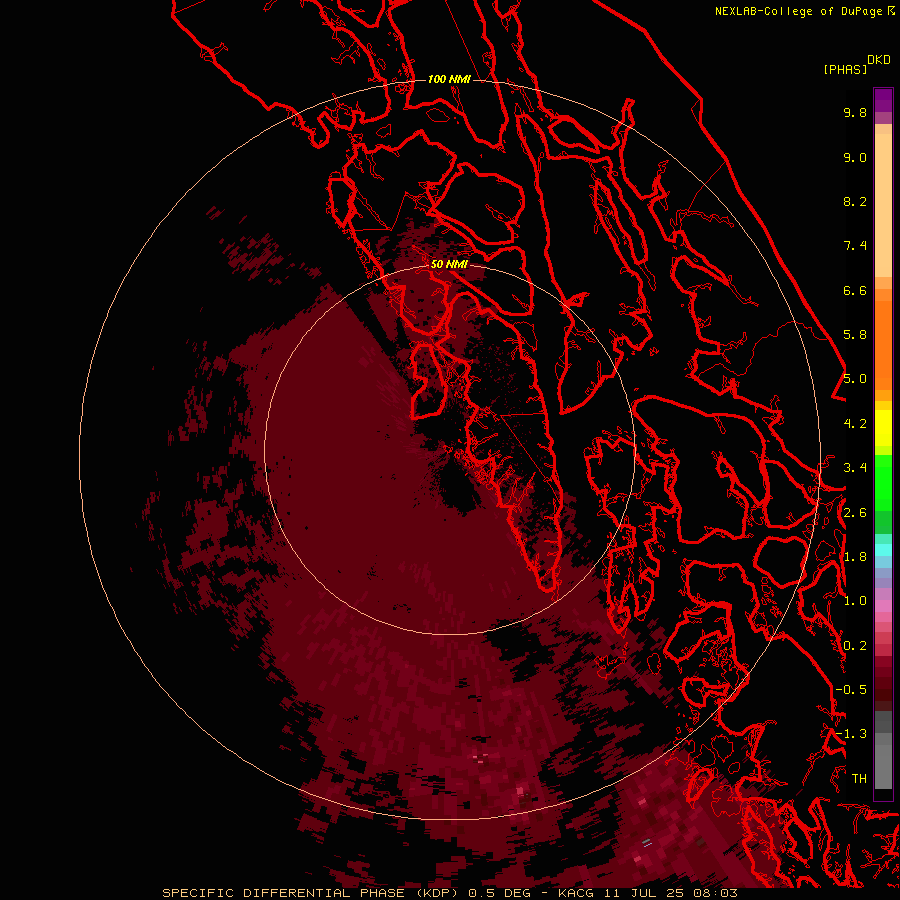The height and width of the screenshot is (900, 900).
Task: Click the 9.8 value on the legend
Action: (855, 112)
